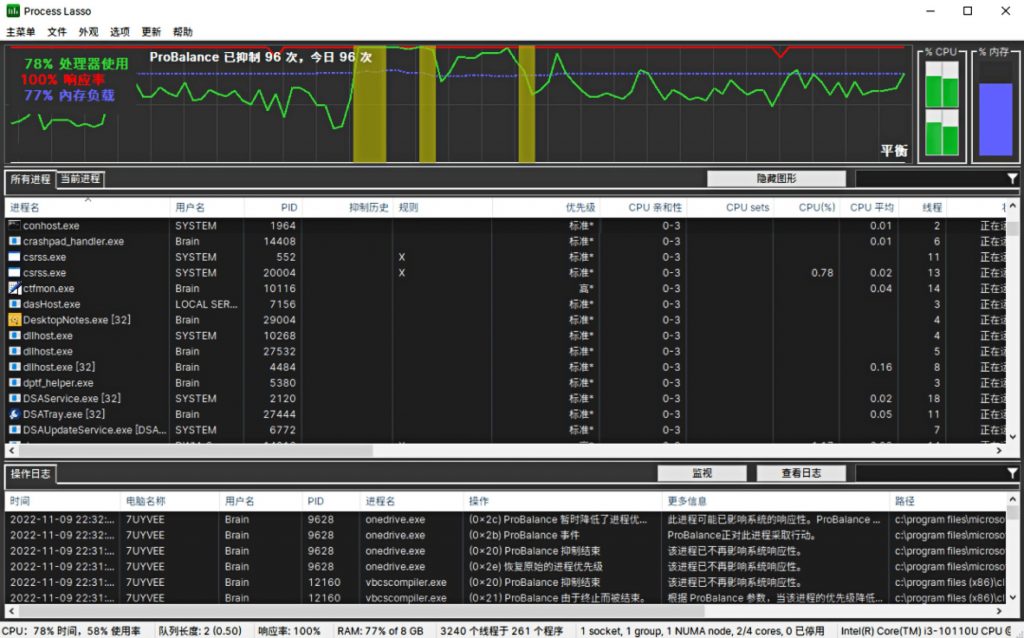The image size is (1024, 638).
Task: Open the 更新 menu
Action: (151, 32)
